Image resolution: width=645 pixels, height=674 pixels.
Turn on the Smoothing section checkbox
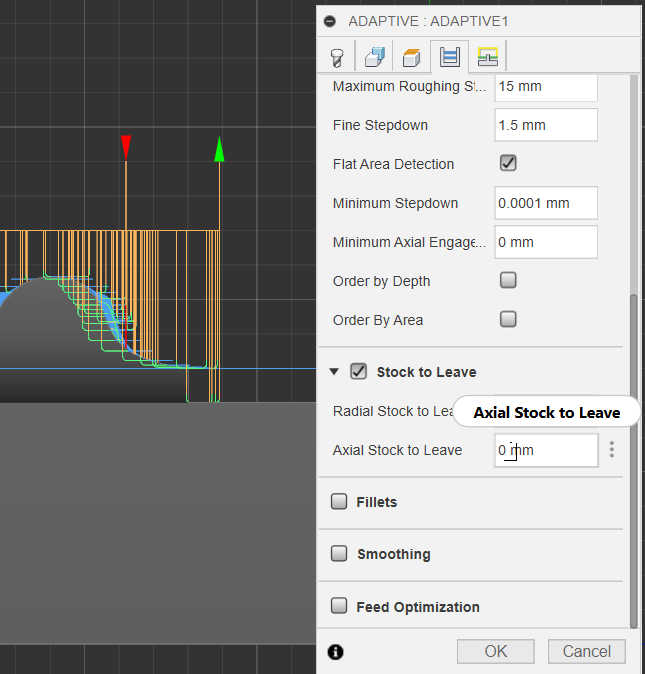(x=339, y=554)
